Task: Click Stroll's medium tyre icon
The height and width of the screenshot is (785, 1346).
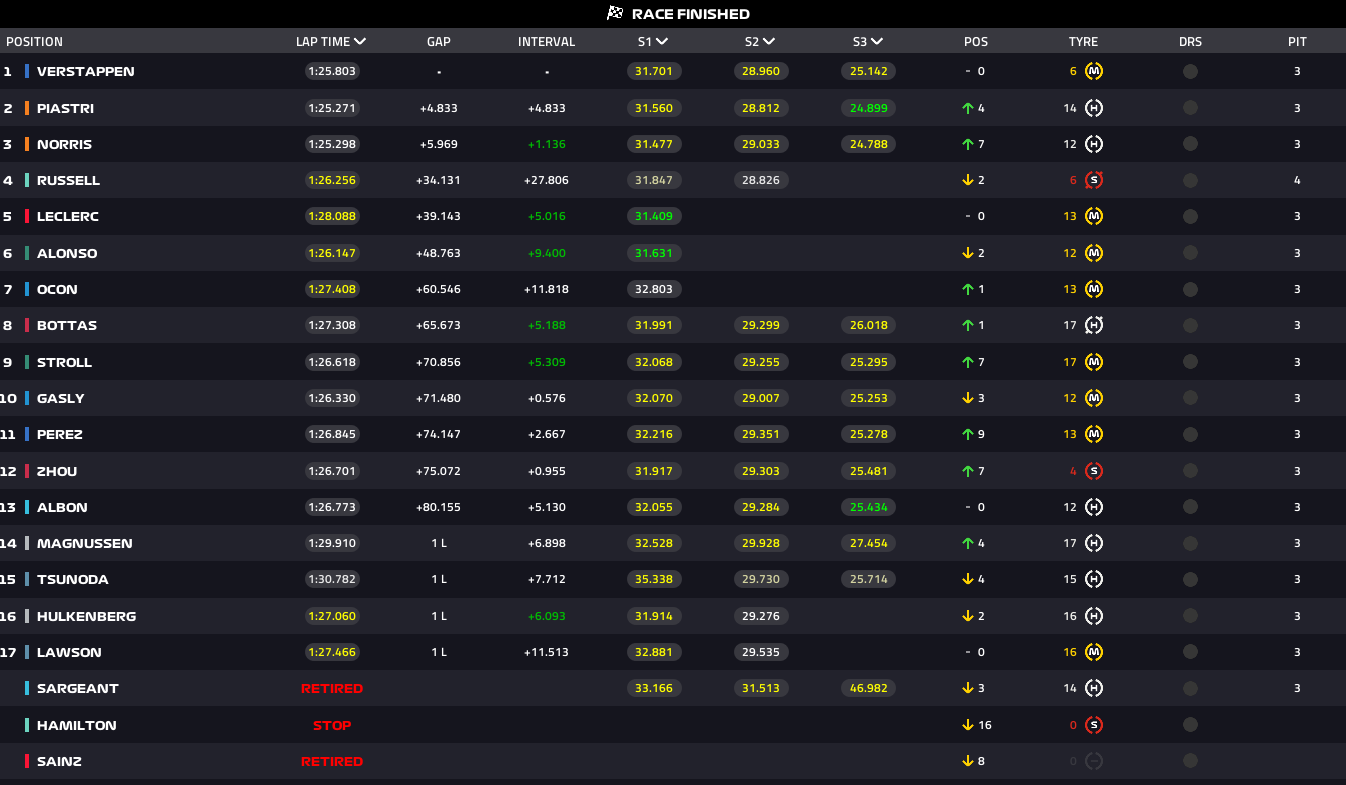Action: tap(1094, 362)
